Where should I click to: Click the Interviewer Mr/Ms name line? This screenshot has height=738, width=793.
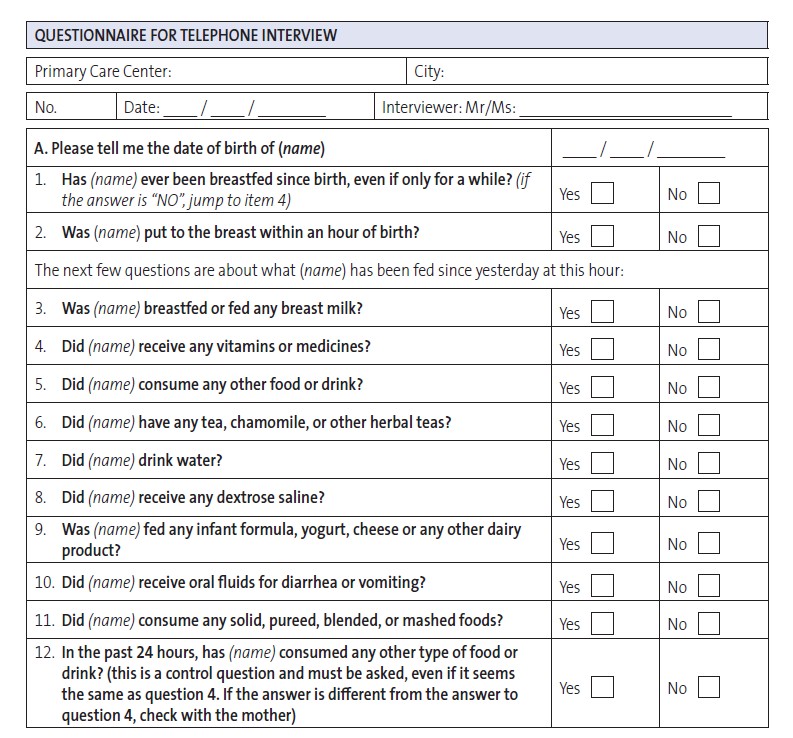[x=626, y=109]
